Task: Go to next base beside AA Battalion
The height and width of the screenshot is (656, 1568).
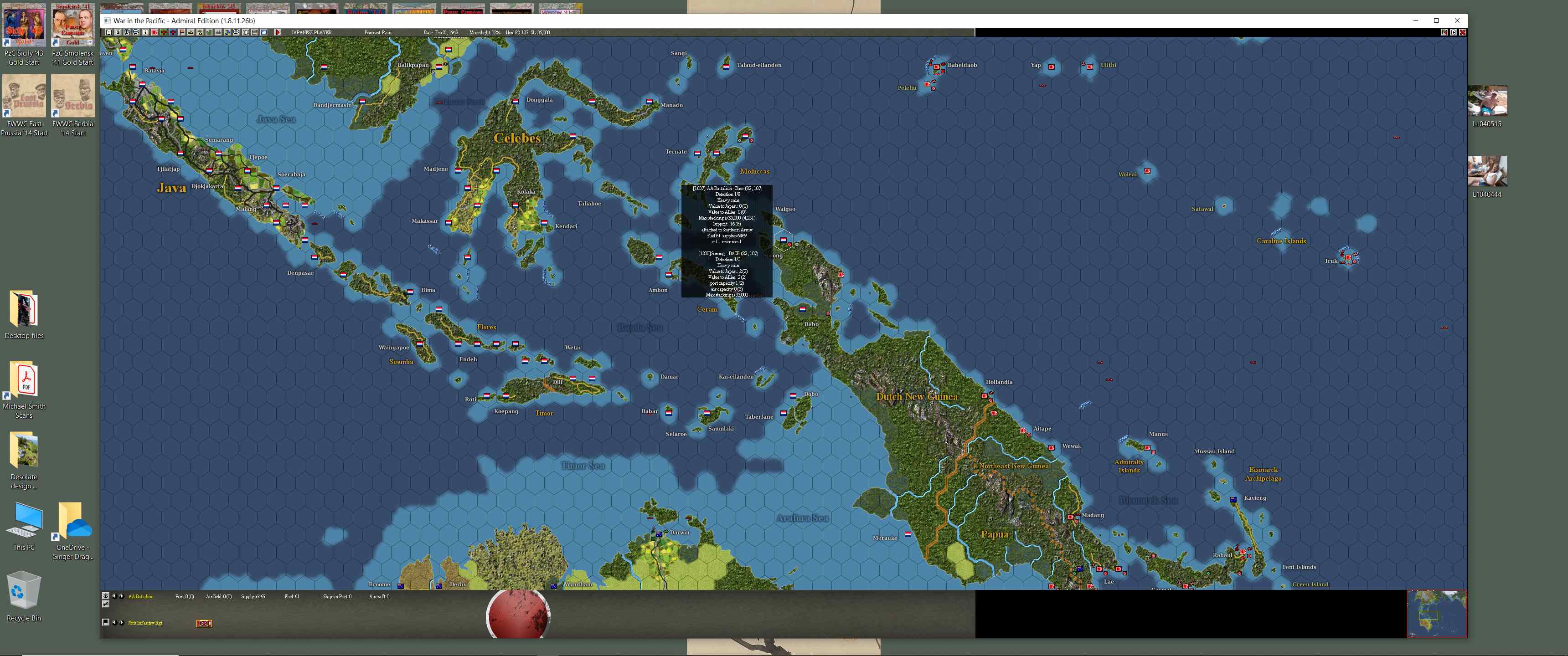Action: [x=122, y=596]
